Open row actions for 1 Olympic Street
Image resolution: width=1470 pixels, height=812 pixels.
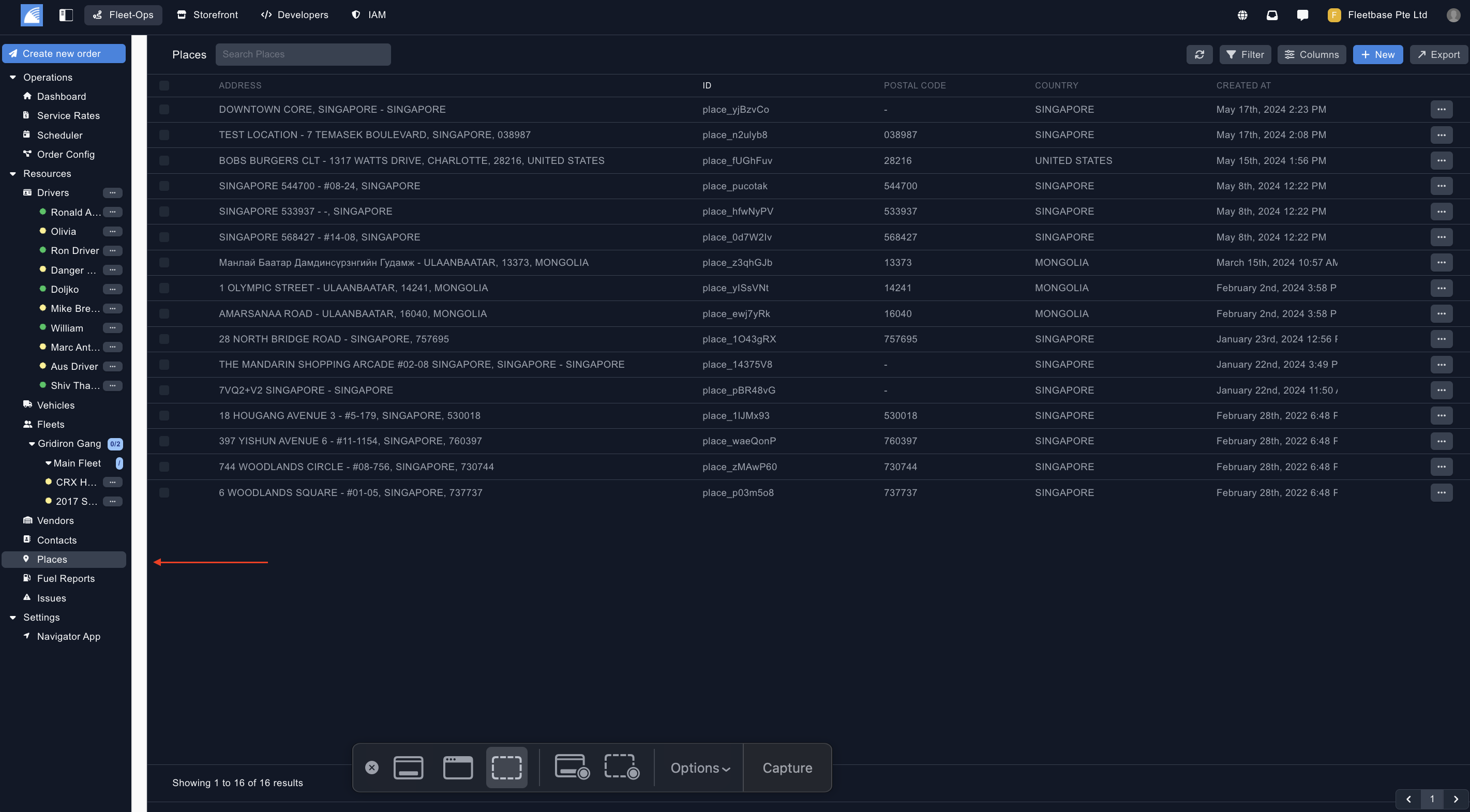[1441, 288]
